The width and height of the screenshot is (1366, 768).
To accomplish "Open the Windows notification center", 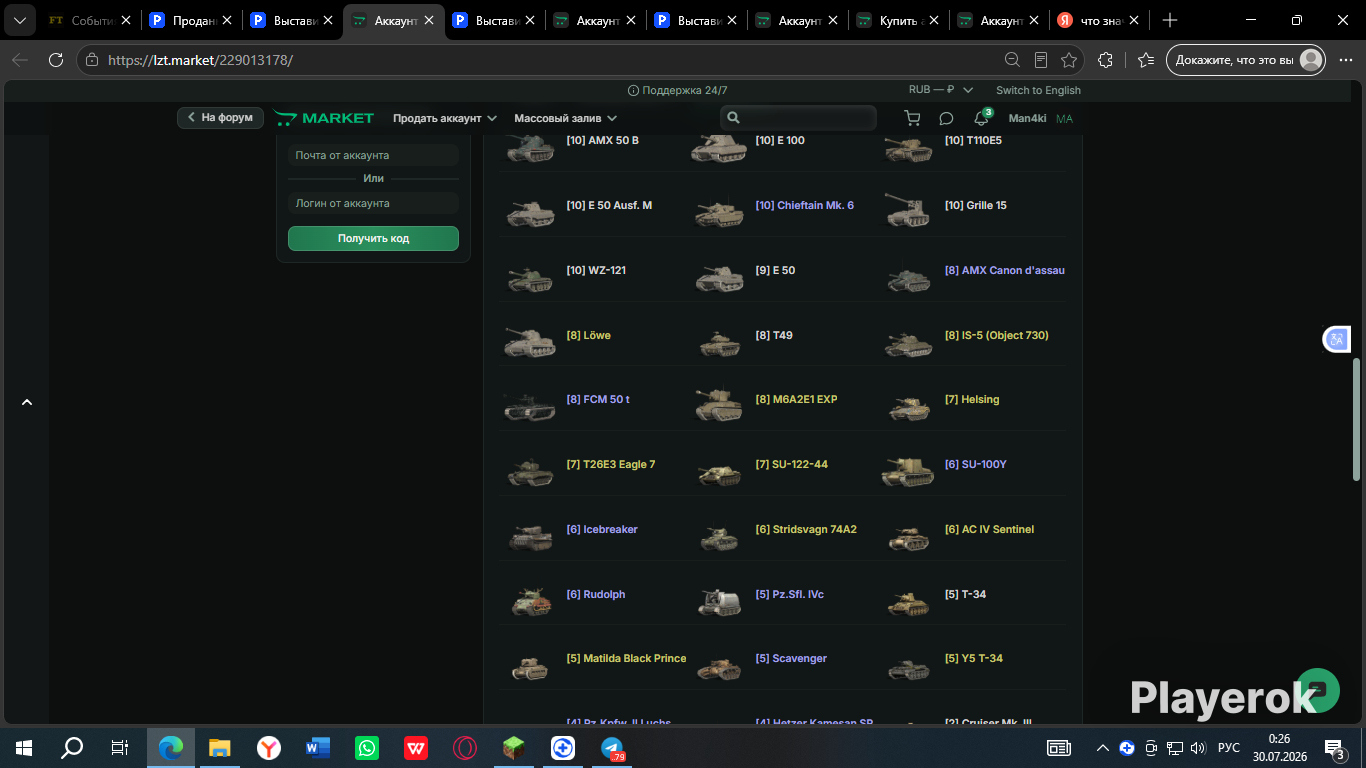I will (1335, 747).
